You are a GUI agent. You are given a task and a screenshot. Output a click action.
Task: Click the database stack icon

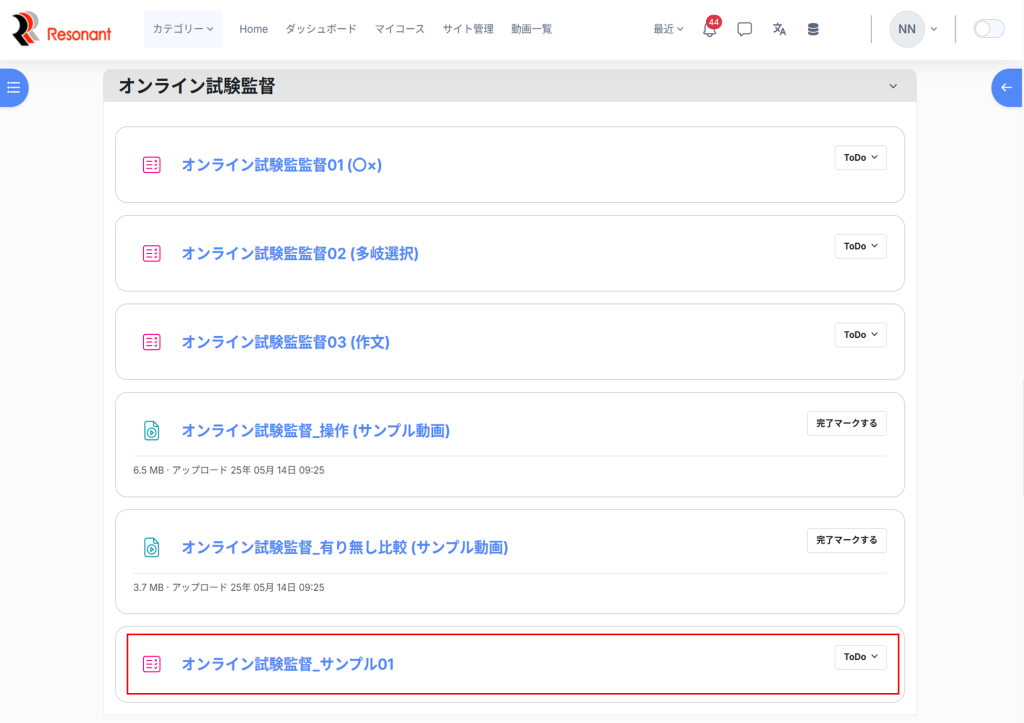(x=813, y=30)
